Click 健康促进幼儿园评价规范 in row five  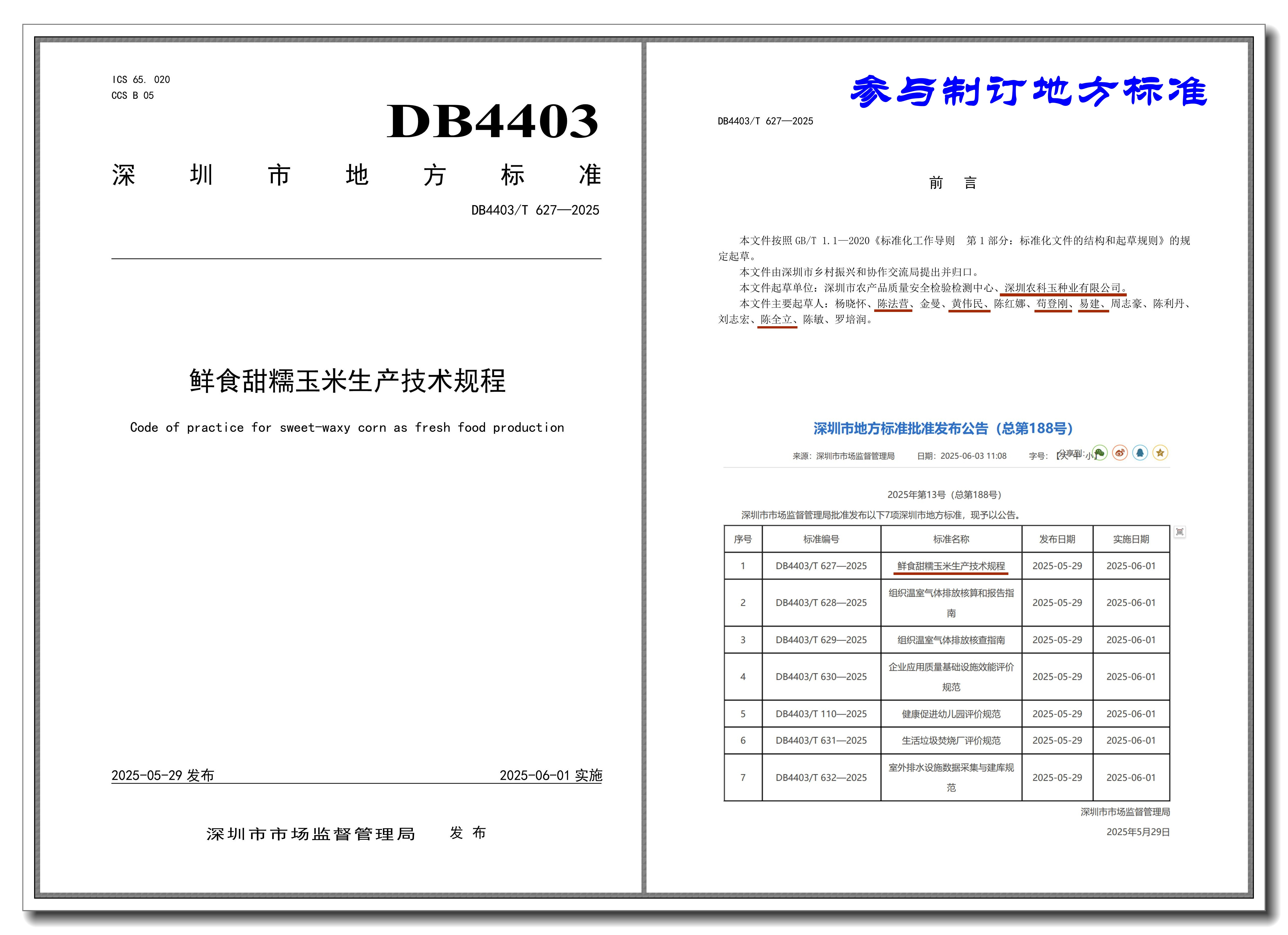pyautogui.click(x=951, y=714)
